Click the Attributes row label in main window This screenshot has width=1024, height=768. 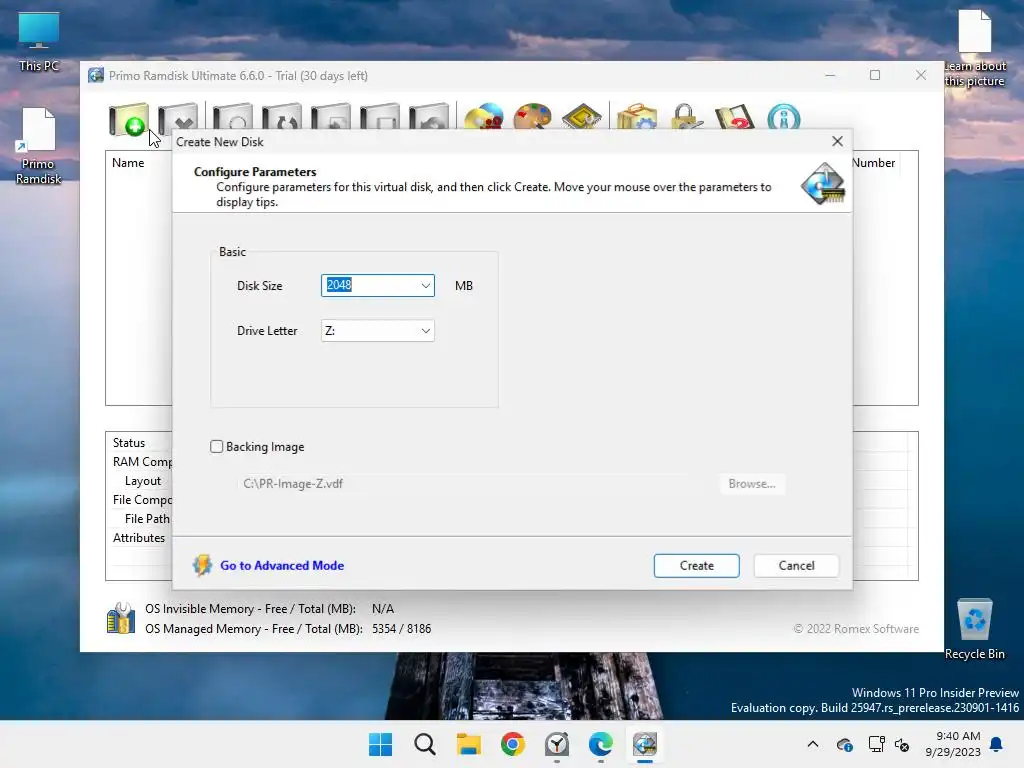pyautogui.click(x=138, y=537)
